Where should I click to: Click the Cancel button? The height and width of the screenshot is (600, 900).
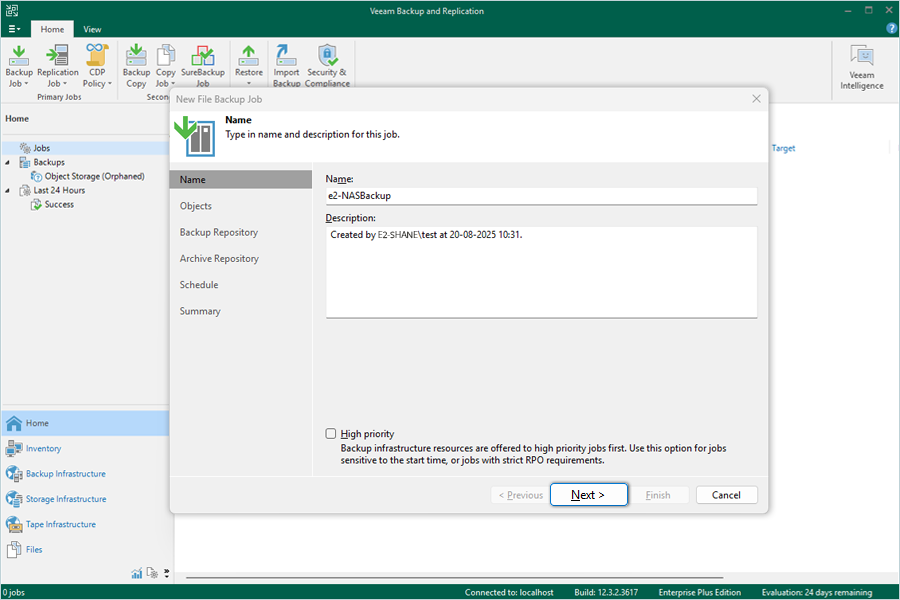[x=727, y=495]
